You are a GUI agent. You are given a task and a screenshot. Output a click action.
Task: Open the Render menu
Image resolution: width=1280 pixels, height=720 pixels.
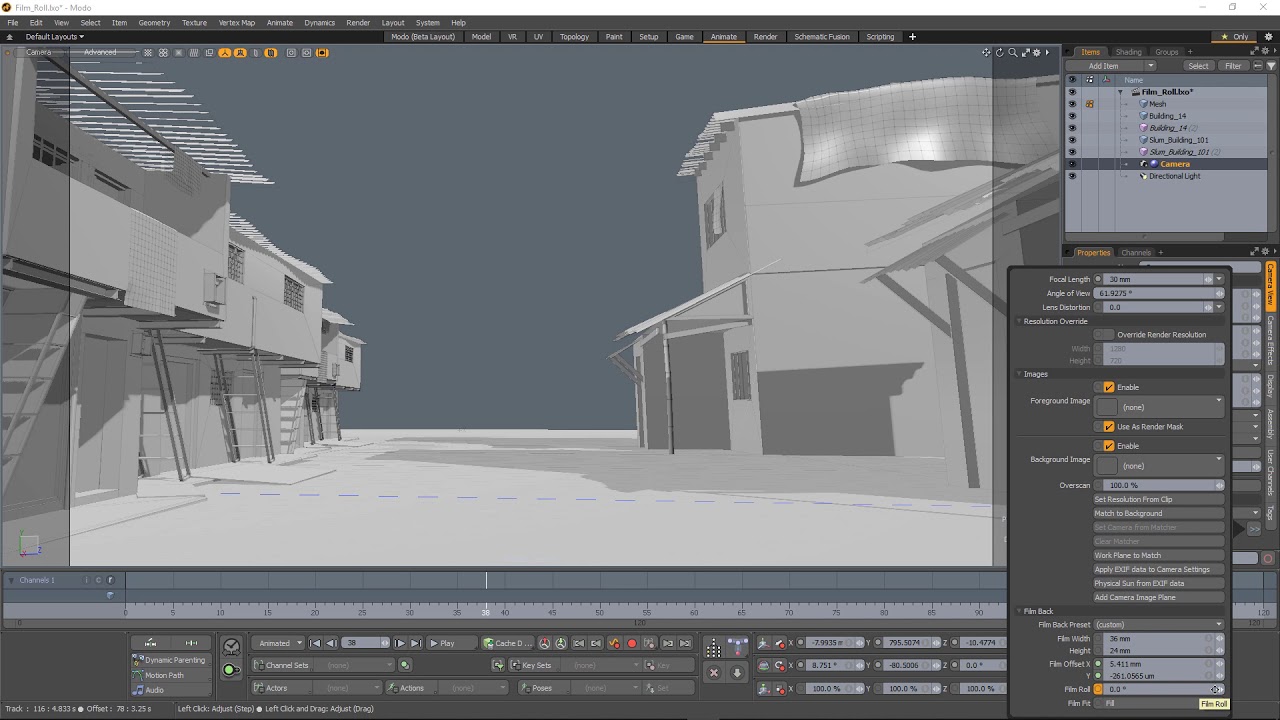tap(358, 22)
